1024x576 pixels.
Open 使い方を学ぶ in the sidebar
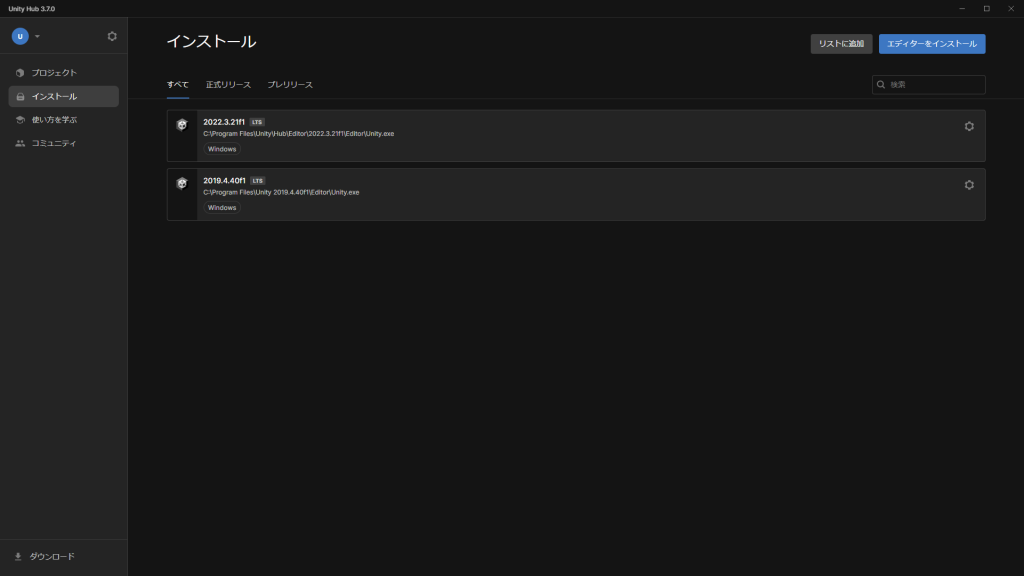click(x=63, y=120)
